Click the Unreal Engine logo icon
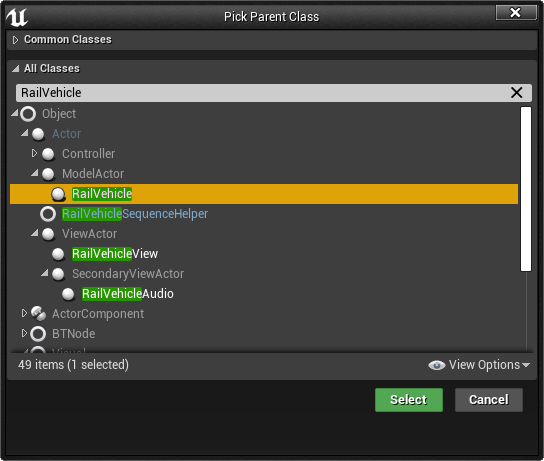Screen dimensions: 544x461 17,17
